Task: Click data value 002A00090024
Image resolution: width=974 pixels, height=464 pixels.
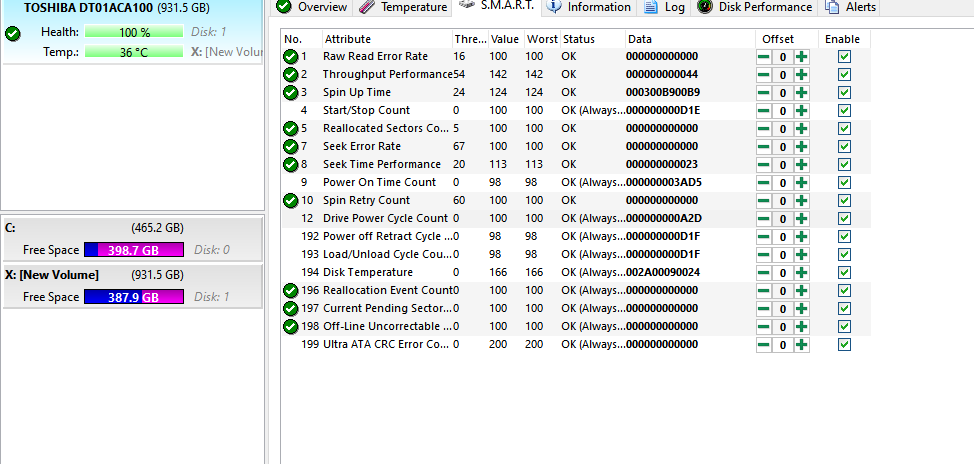Action: [663, 273]
